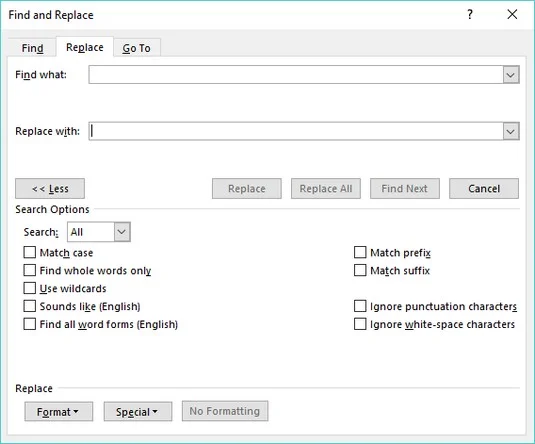Click into the Find what text field

pos(296,75)
